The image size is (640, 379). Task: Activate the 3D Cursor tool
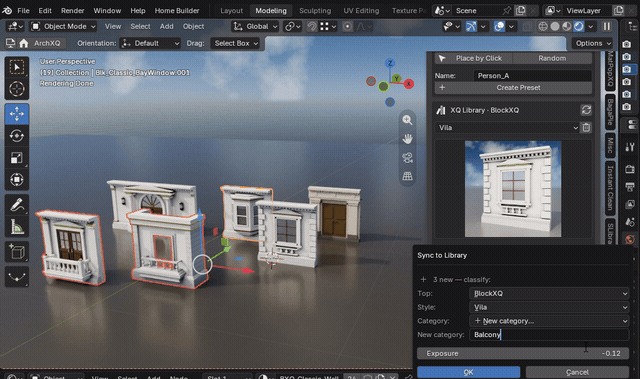point(16,89)
